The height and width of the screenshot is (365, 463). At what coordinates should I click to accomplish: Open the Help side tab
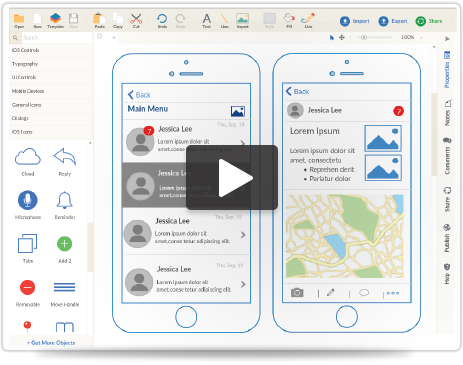447,274
